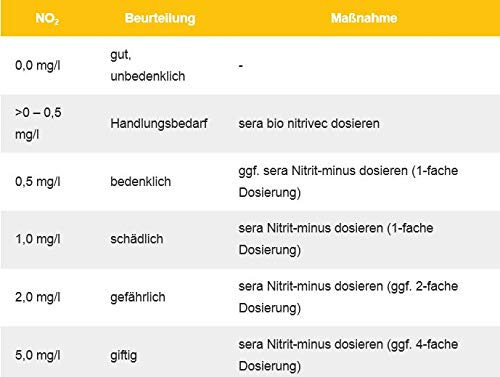Click the giftig assessment cell
Screen dimensions: 500x377
click(x=123, y=355)
